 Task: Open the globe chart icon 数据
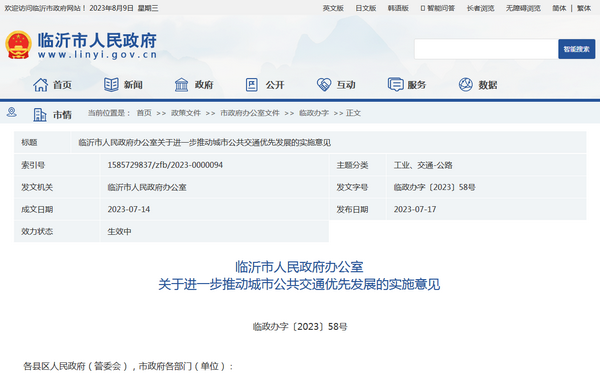(466, 85)
